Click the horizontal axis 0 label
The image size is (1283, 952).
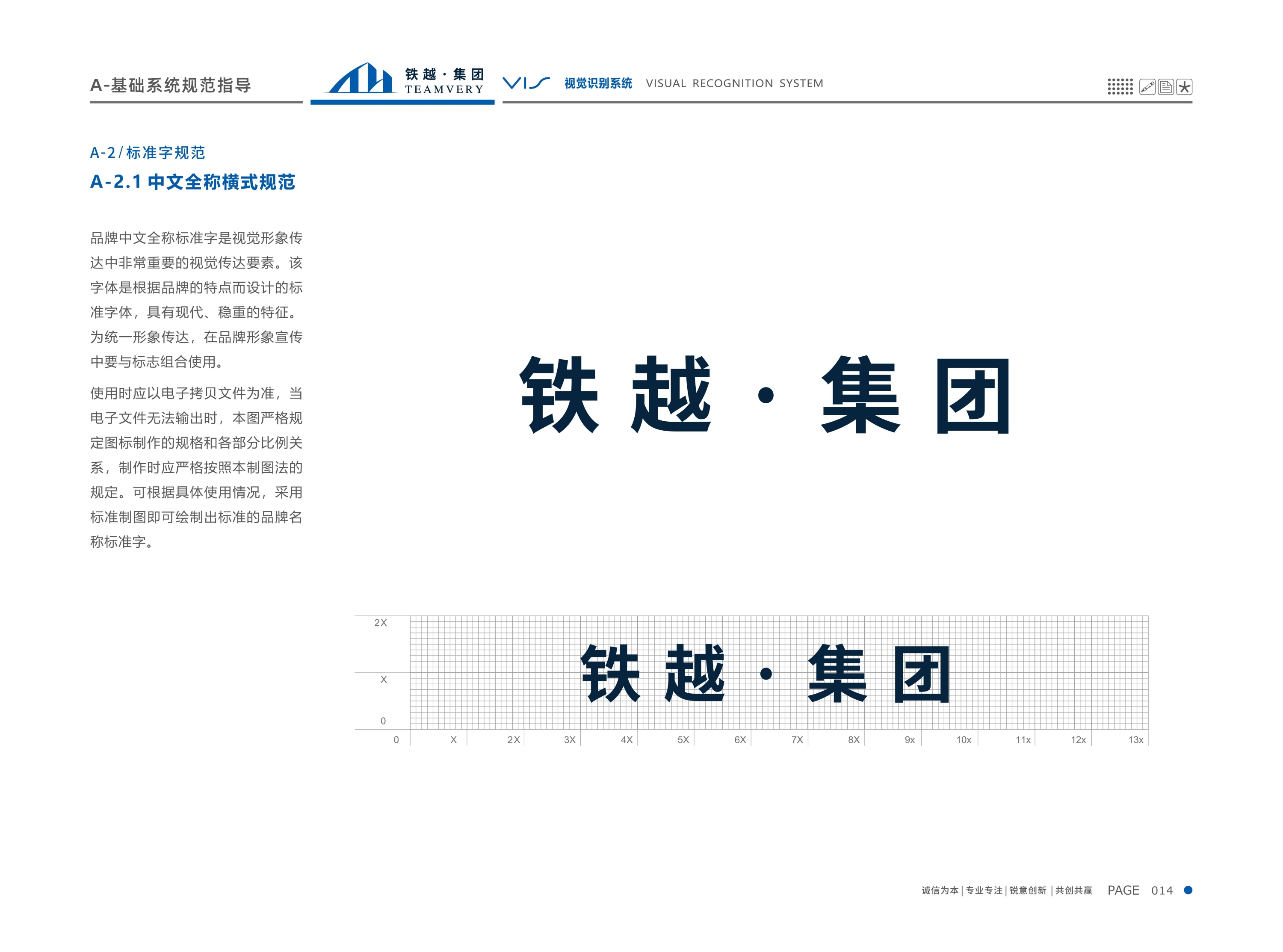click(x=396, y=740)
